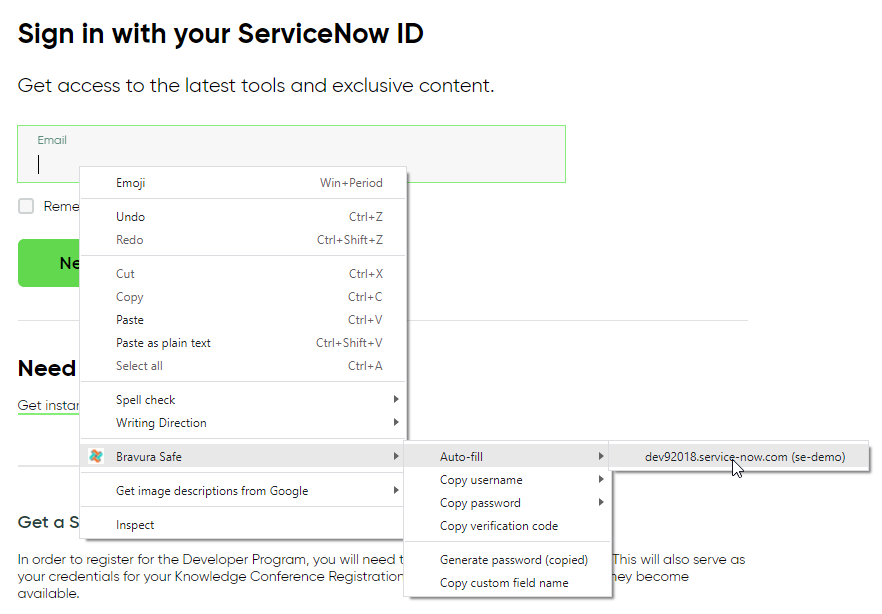The width and height of the screenshot is (882, 614).
Task: Choose Paste from the context menu
Action: pos(130,320)
